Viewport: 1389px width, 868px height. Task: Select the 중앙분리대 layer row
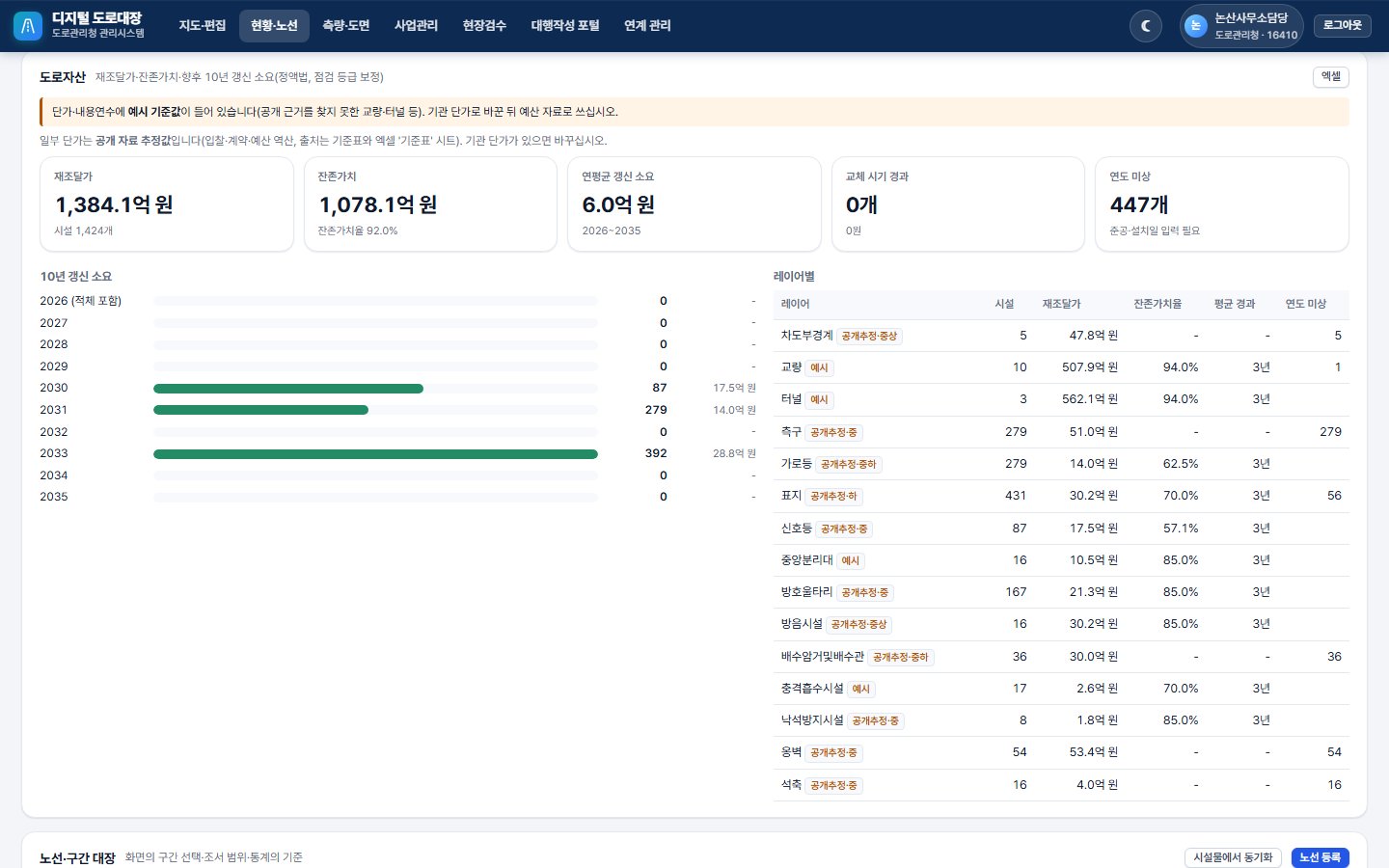tap(1061, 560)
